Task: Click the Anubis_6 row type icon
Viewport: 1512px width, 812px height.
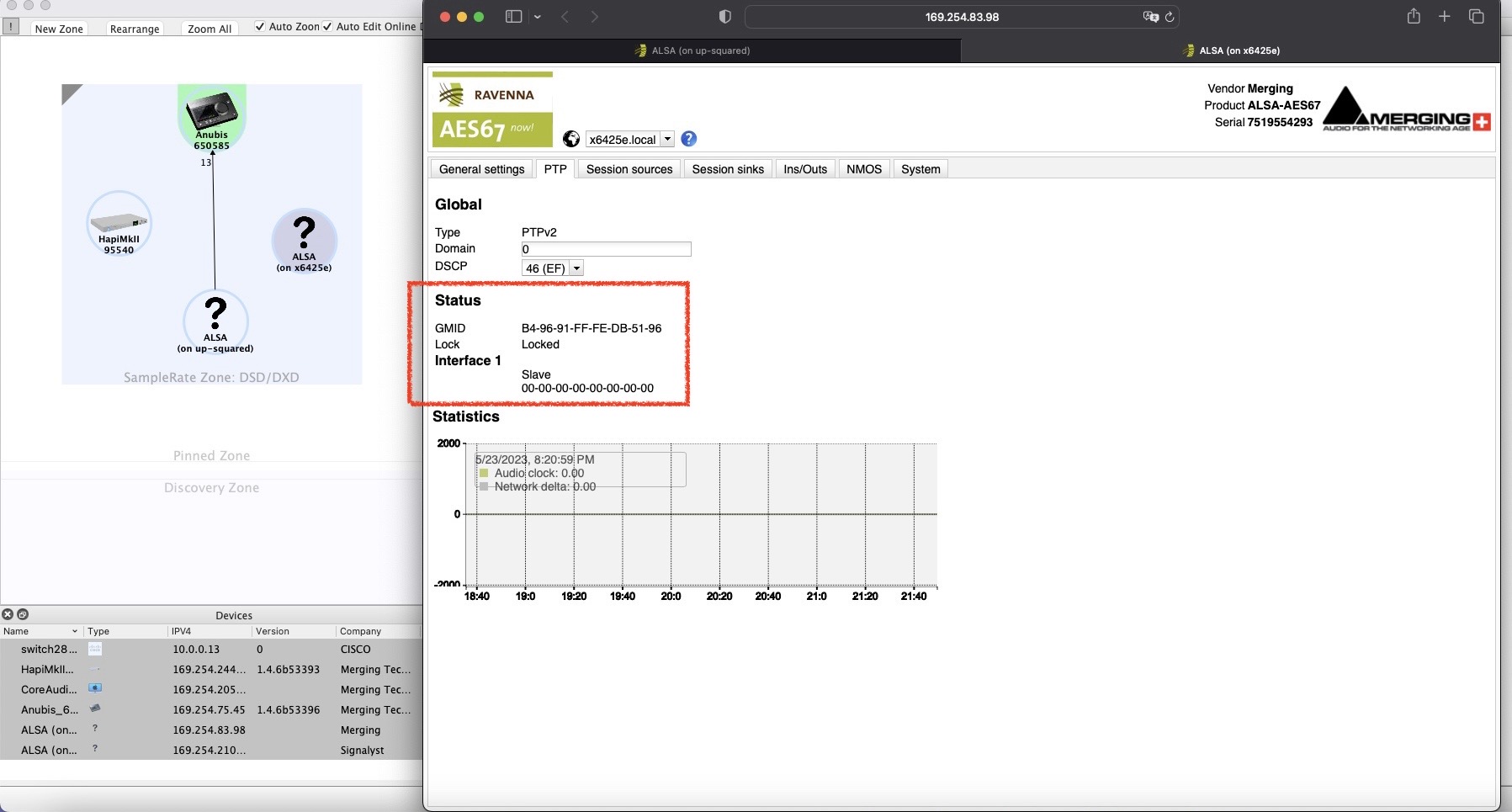Action: 95,709
